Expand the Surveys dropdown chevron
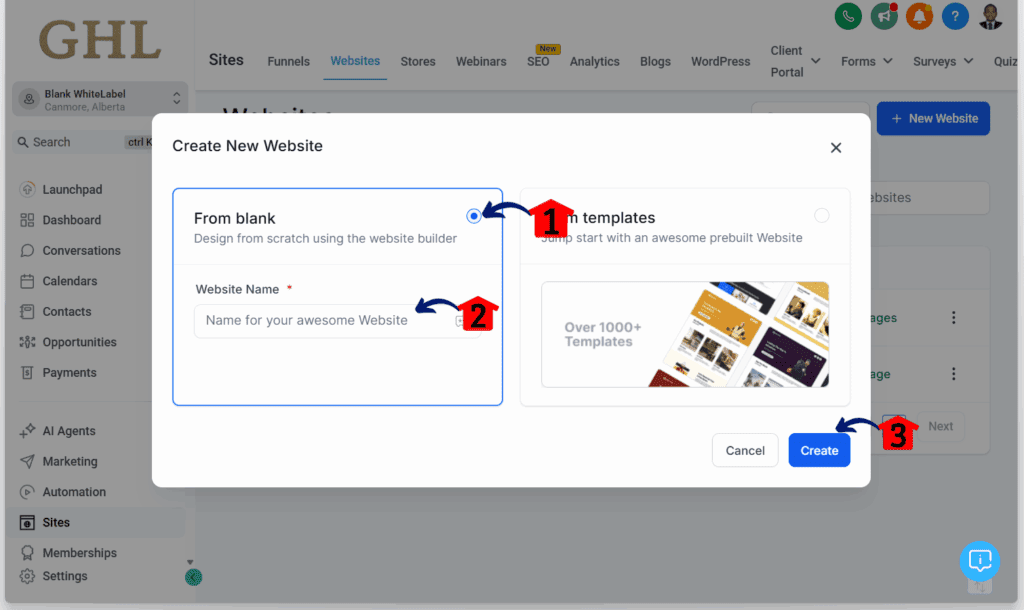Screen dimensions: 1024x610 pyautogui.click(x=968, y=61)
